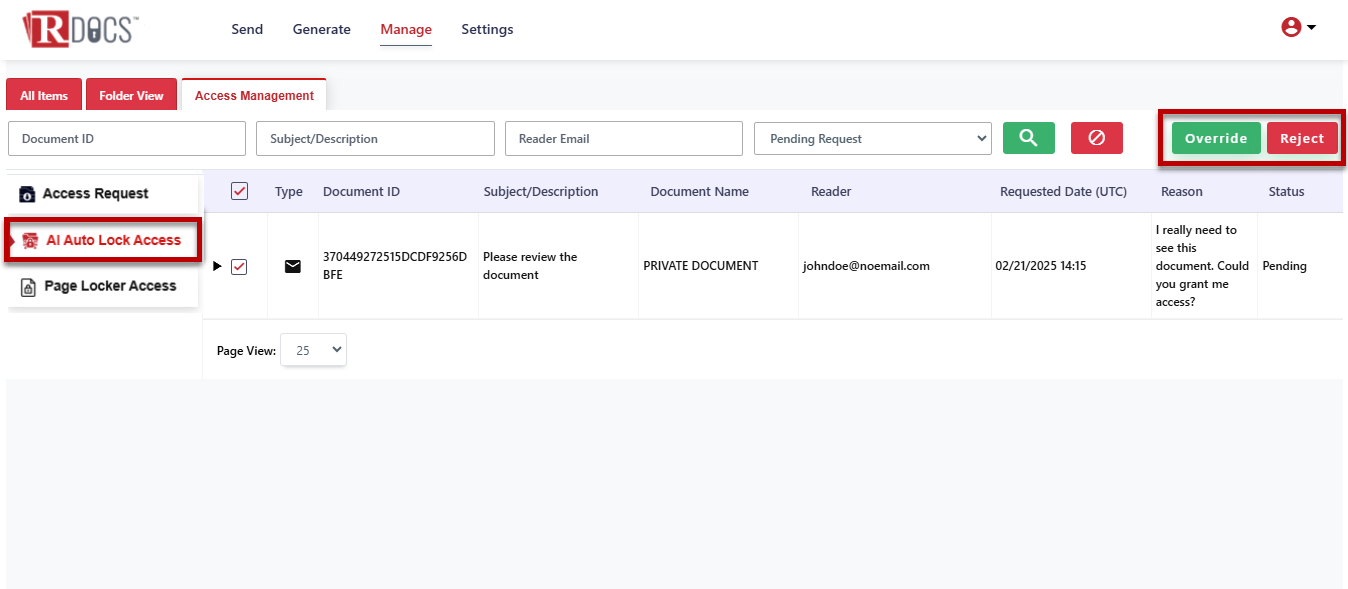Click the "Please review the document" subject cell
This screenshot has height=589, width=1348.
point(530,266)
